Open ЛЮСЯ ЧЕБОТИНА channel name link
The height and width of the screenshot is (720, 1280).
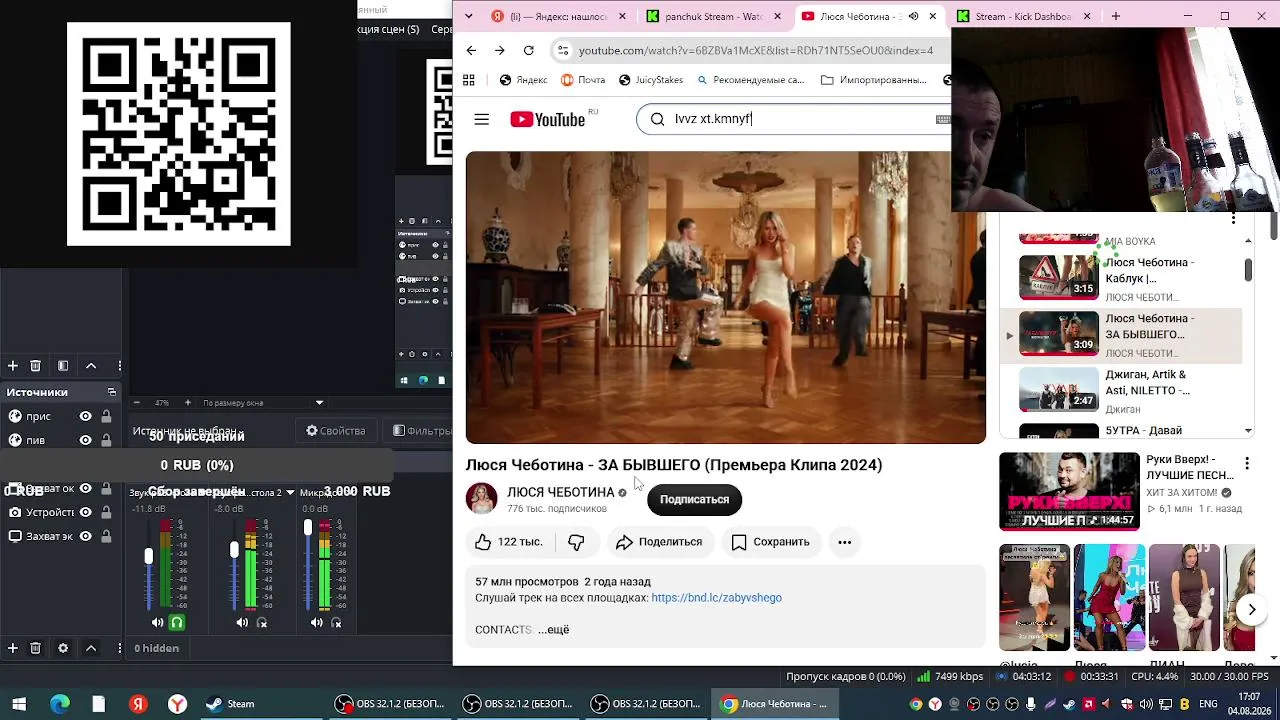pyautogui.click(x=560, y=492)
